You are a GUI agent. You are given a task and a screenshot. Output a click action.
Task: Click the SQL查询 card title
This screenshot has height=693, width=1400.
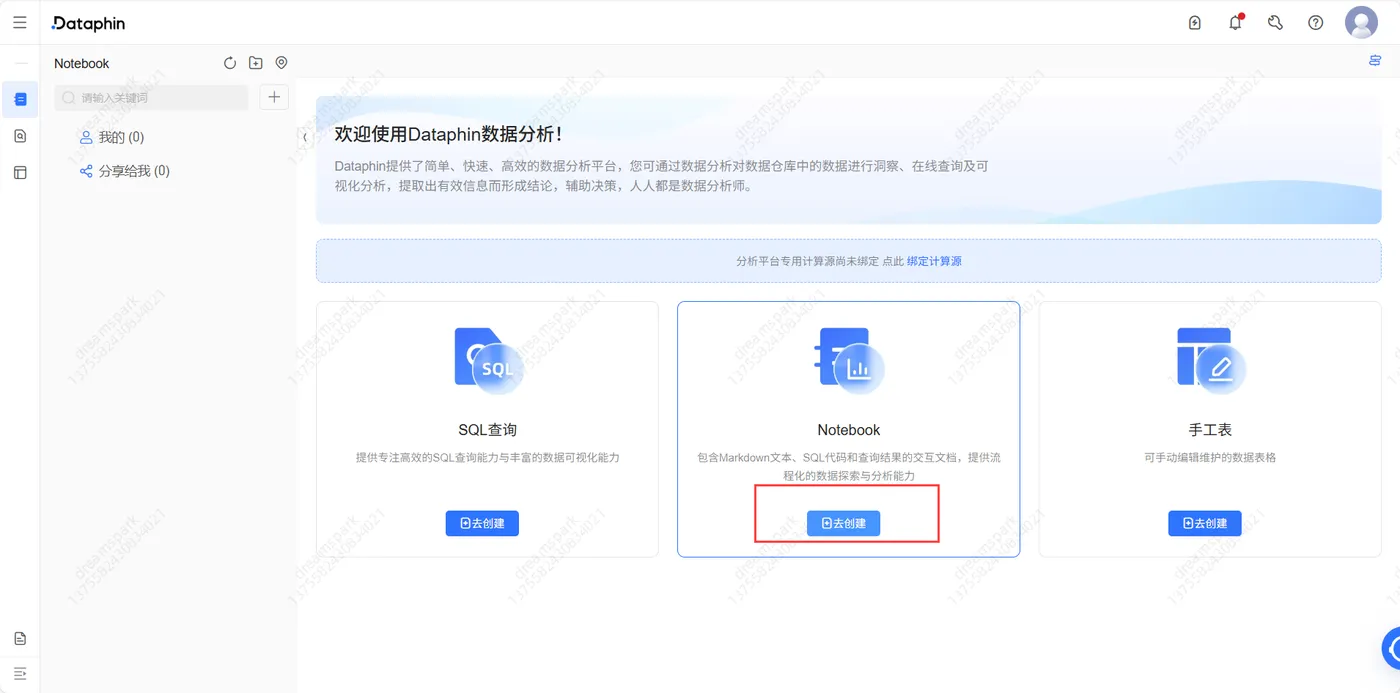coord(488,430)
